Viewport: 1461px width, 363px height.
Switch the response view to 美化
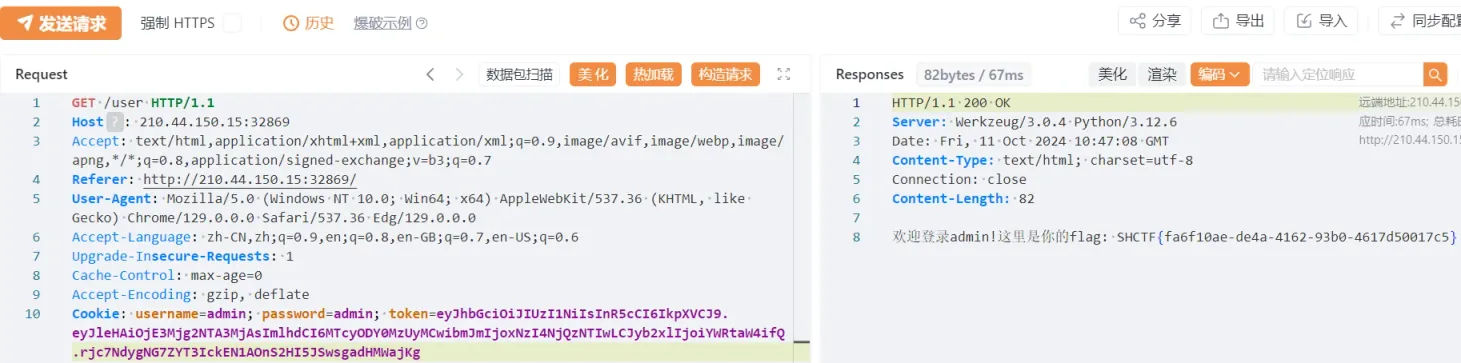[x=1112, y=74]
